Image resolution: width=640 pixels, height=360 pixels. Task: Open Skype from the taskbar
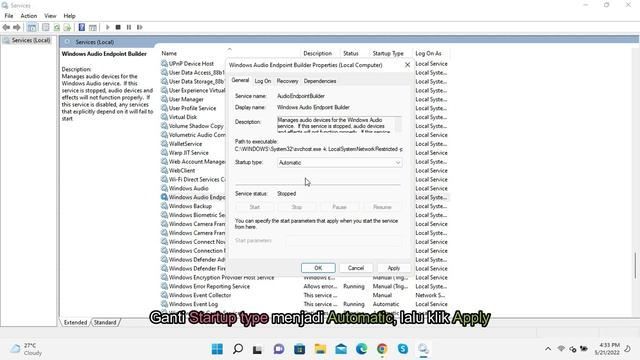pyautogui.click(x=403, y=349)
